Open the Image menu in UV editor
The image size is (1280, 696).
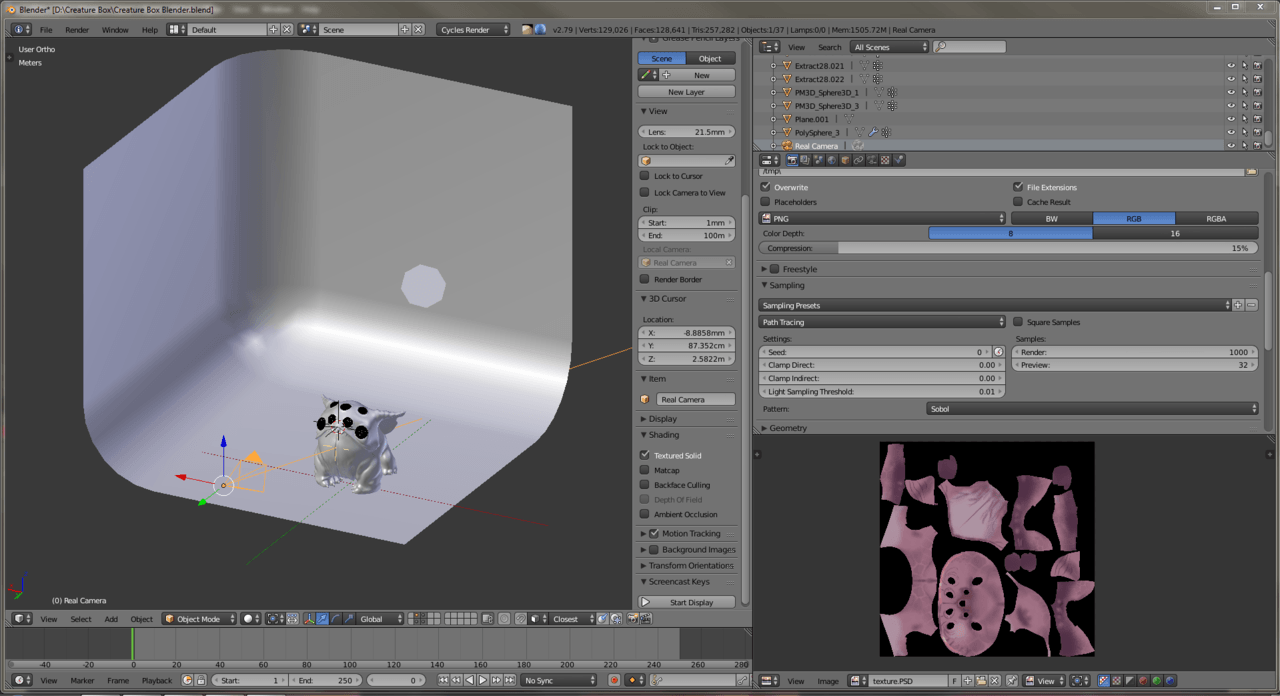(828, 681)
